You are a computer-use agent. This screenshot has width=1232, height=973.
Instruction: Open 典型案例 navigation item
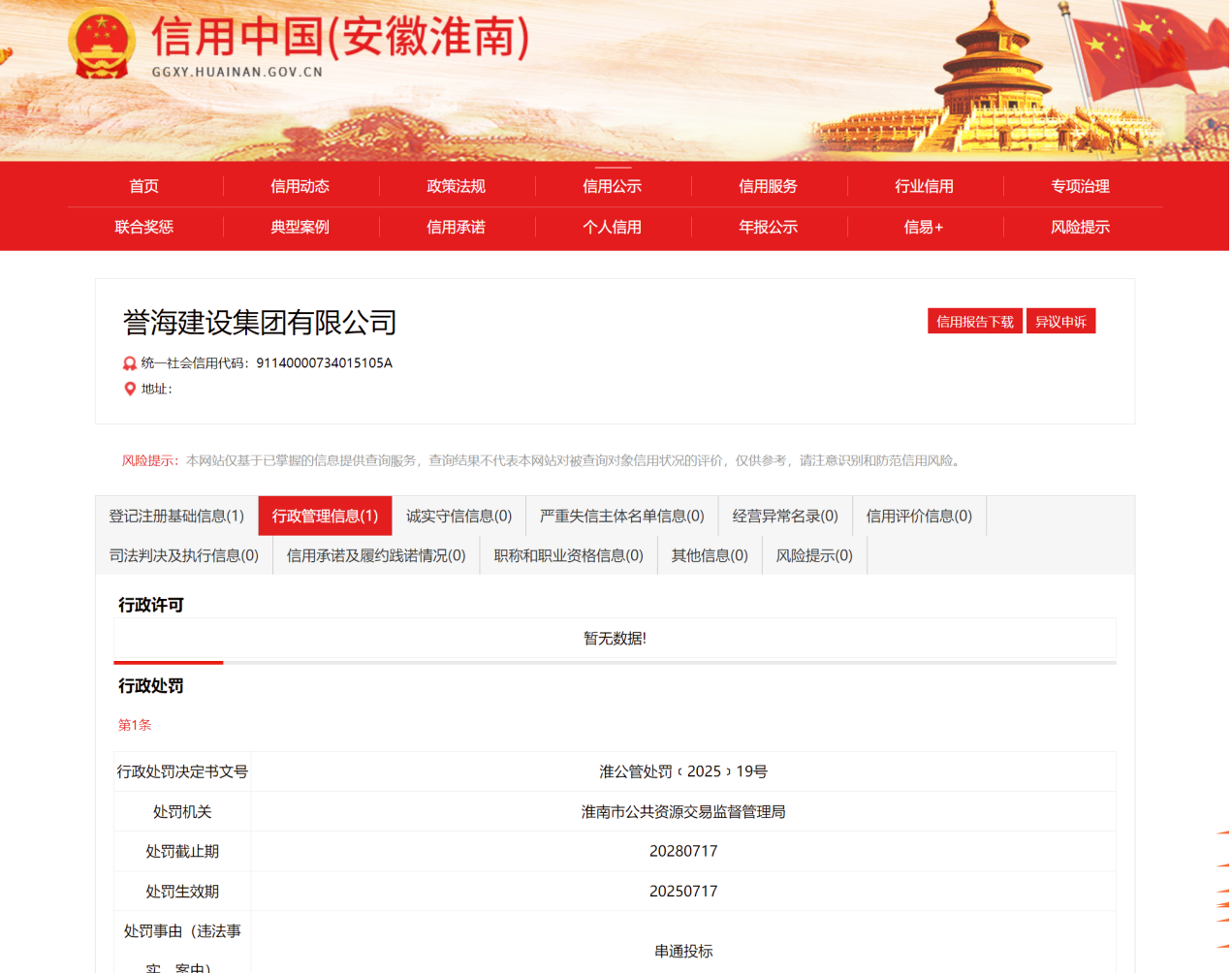tap(300, 227)
